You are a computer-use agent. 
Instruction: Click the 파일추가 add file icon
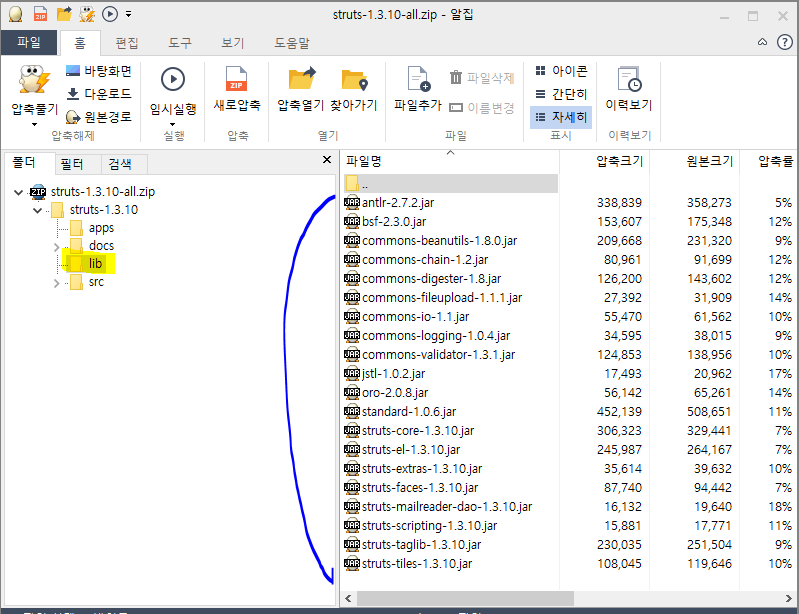click(x=418, y=79)
